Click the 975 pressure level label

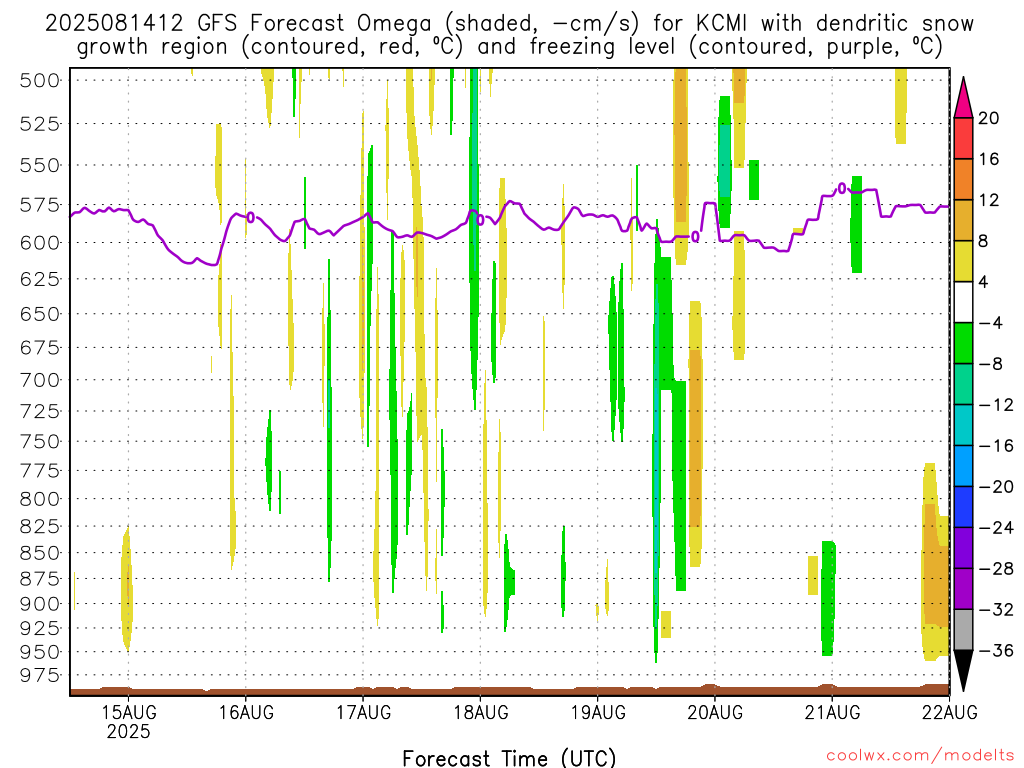[x=39, y=675]
